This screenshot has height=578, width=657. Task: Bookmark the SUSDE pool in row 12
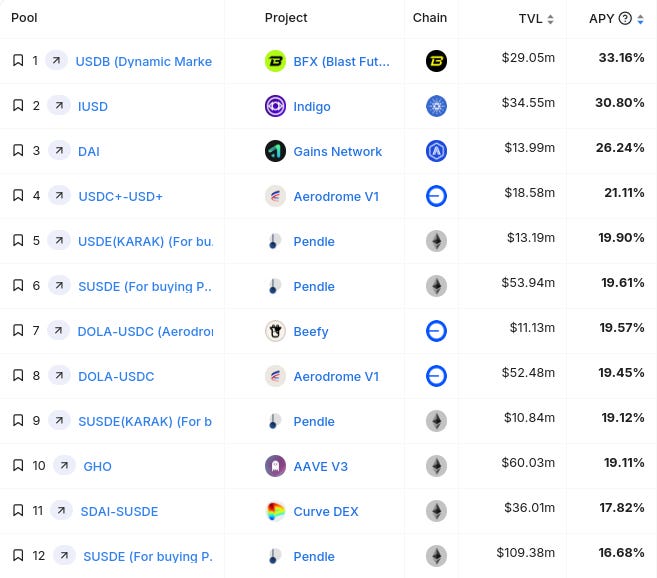point(18,555)
